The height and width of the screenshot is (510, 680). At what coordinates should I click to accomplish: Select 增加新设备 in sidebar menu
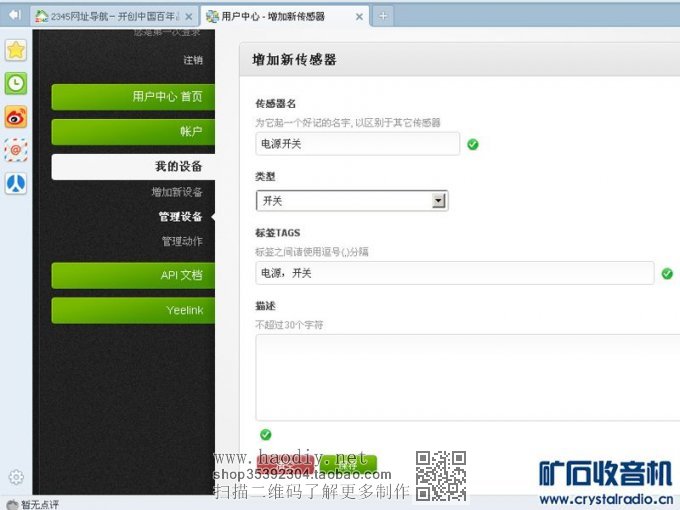[177, 192]
